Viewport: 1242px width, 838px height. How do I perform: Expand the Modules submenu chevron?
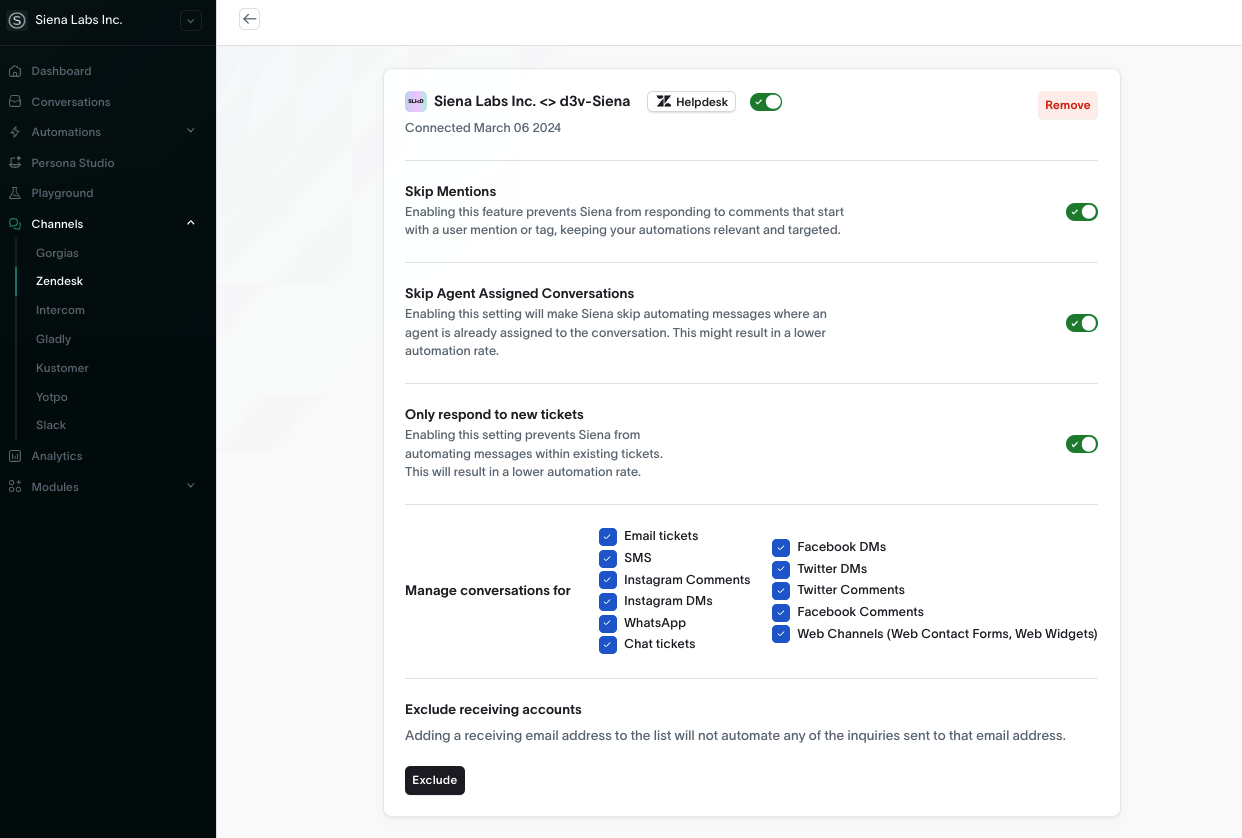191,486
